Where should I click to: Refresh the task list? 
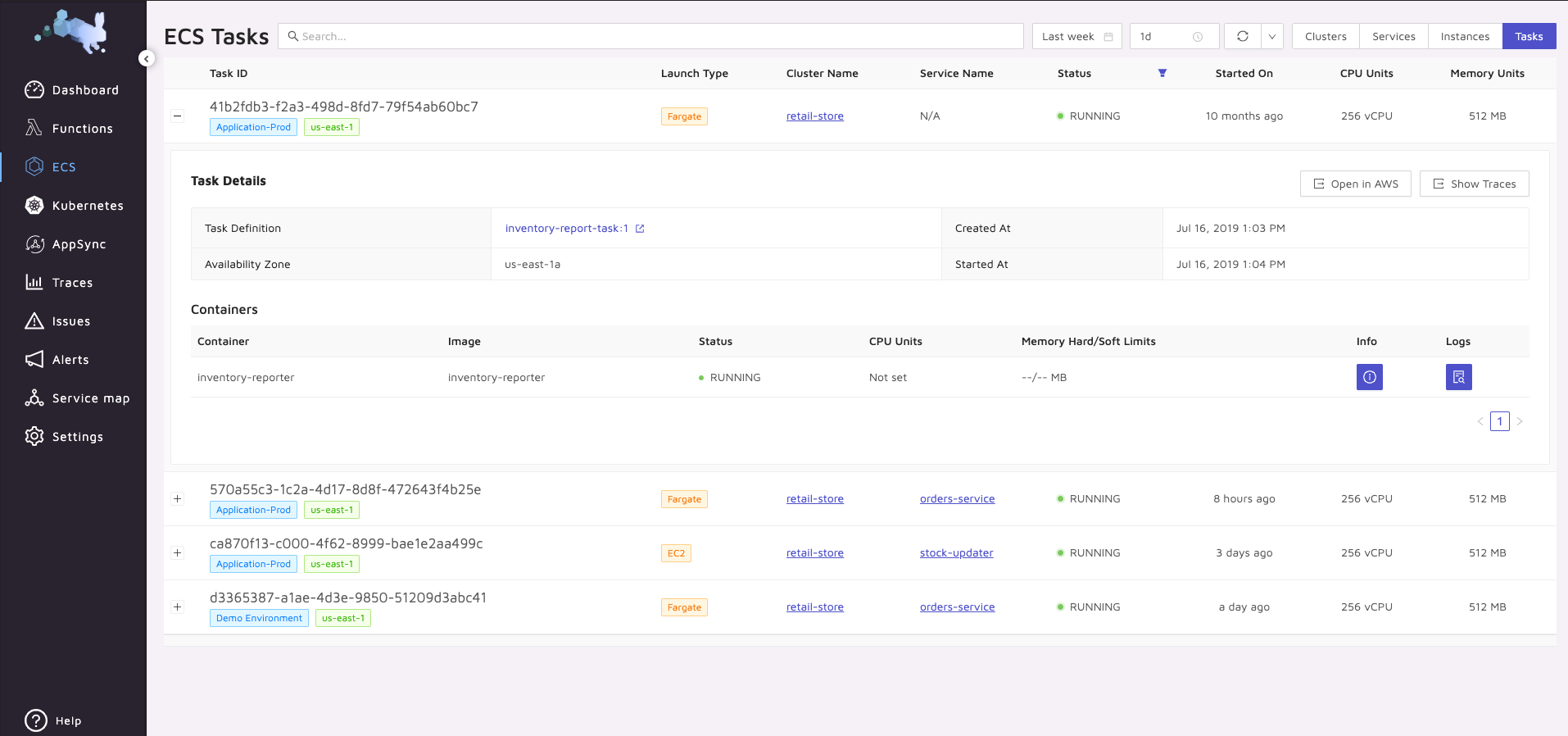click(1243, 36)
